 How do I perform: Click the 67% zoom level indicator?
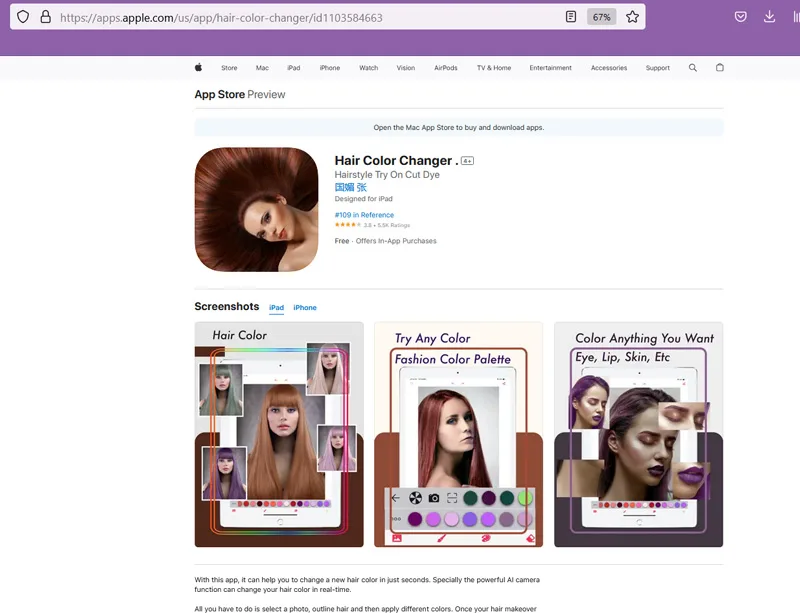click(x=602, y=17)
